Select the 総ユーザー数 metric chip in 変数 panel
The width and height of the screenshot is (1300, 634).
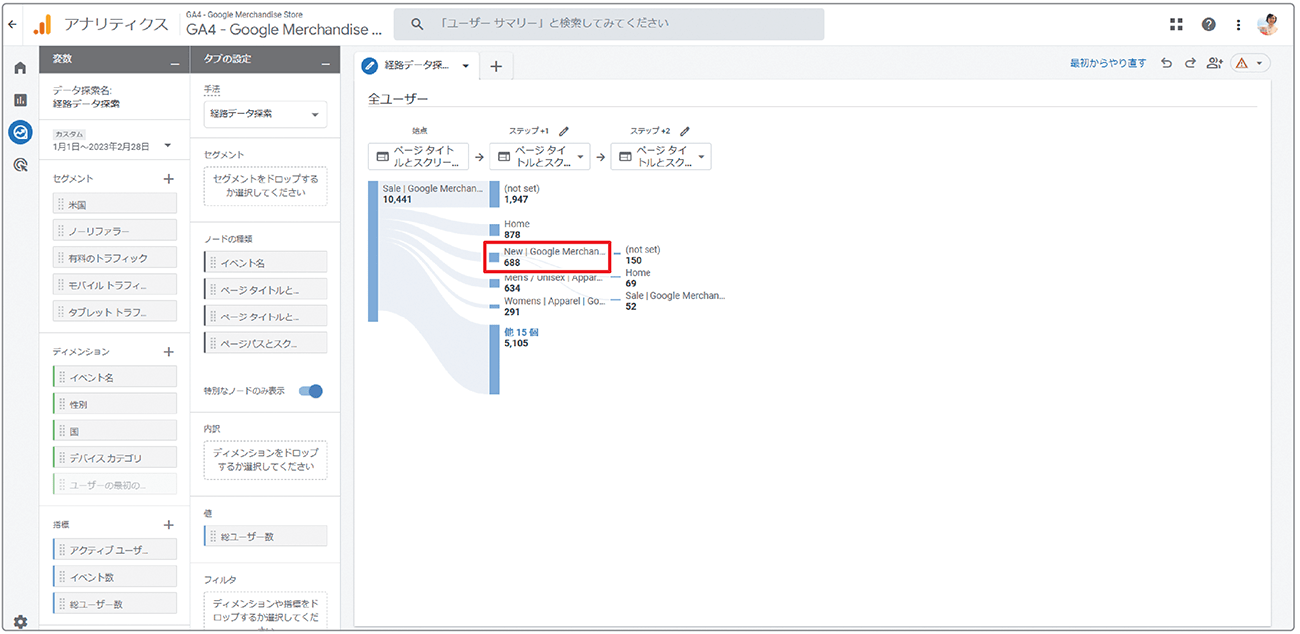(114, 604)
